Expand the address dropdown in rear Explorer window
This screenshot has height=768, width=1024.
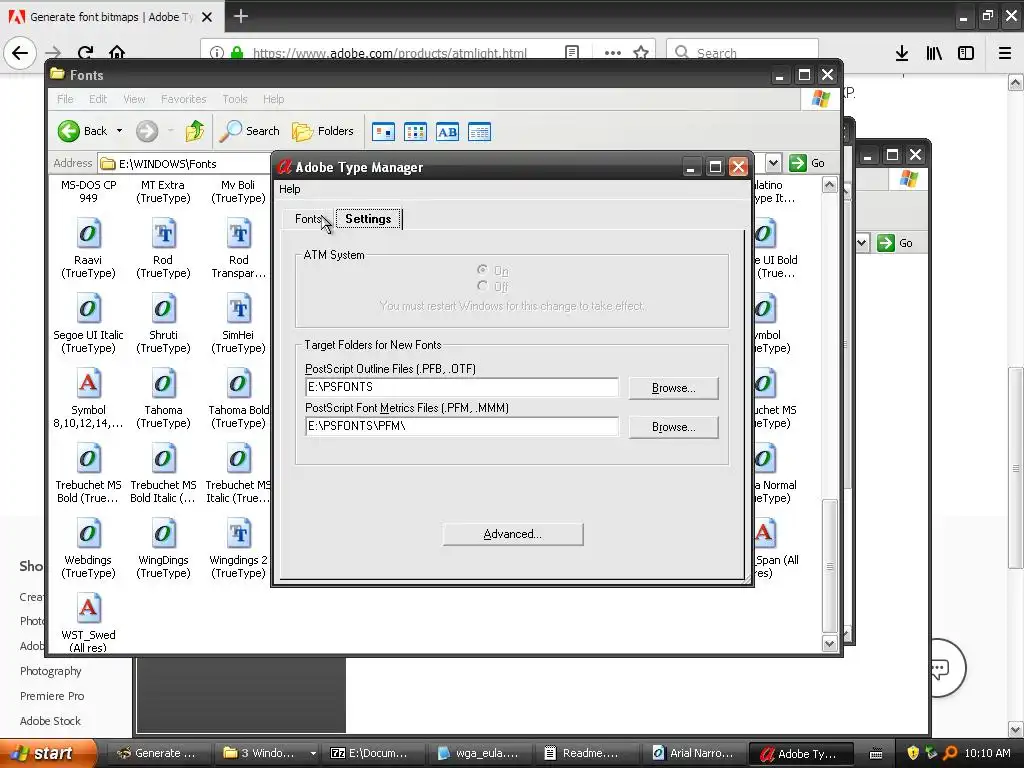click(861, 243)
